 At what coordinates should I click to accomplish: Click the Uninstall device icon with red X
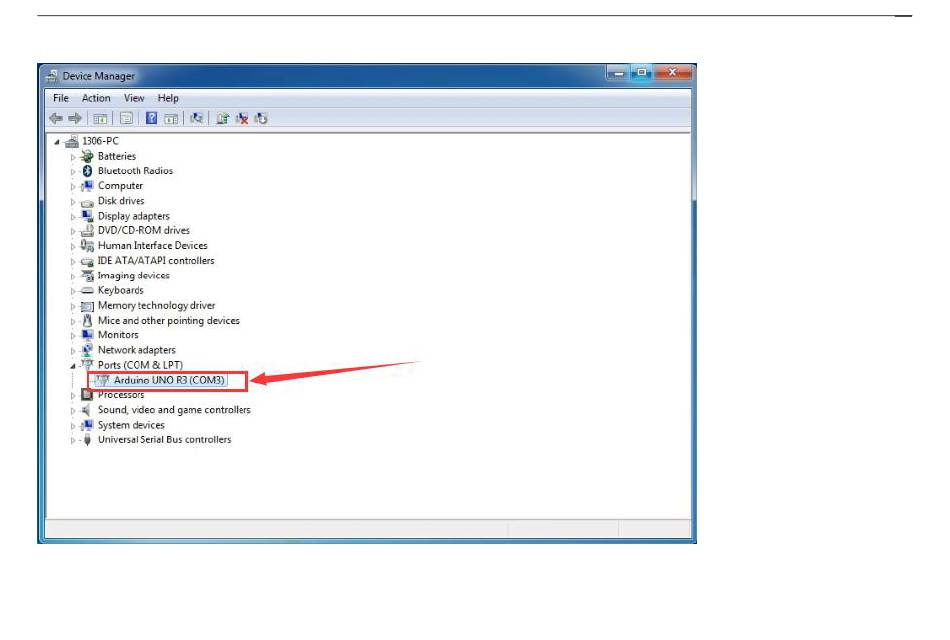click(242, 118)
